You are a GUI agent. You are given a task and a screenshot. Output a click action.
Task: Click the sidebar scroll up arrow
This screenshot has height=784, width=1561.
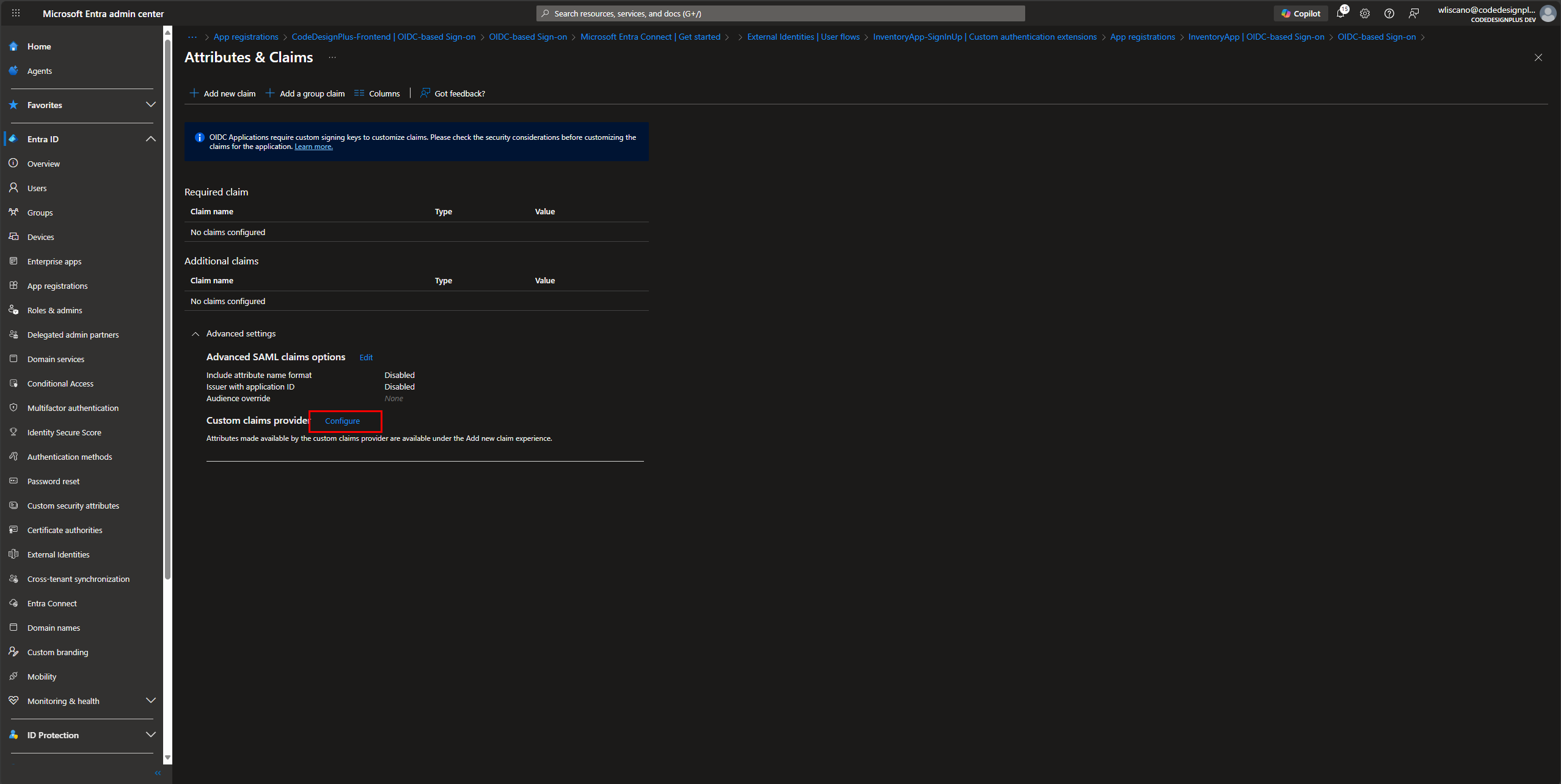click(x=167, y=32)
